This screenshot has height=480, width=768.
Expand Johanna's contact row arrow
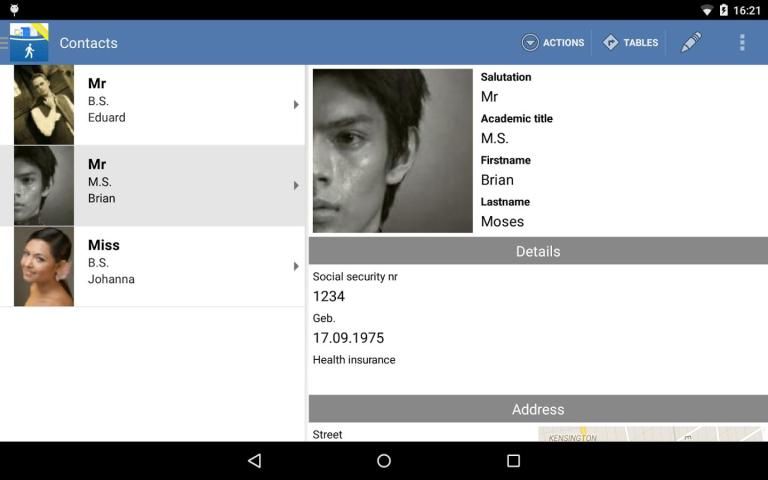click(x=296, y=266)
